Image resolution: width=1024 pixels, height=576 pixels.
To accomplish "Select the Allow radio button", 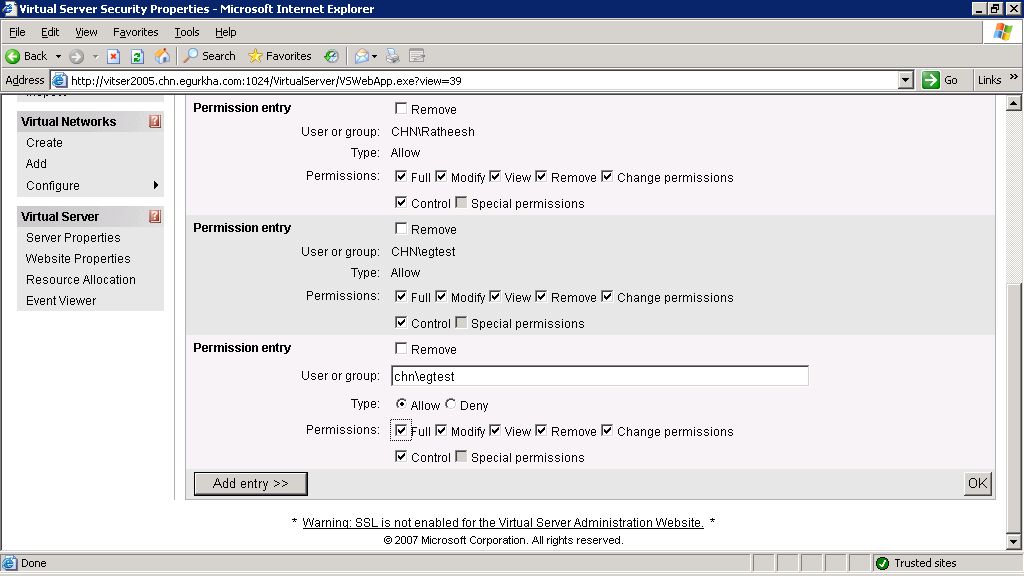I will coord(401,404).
